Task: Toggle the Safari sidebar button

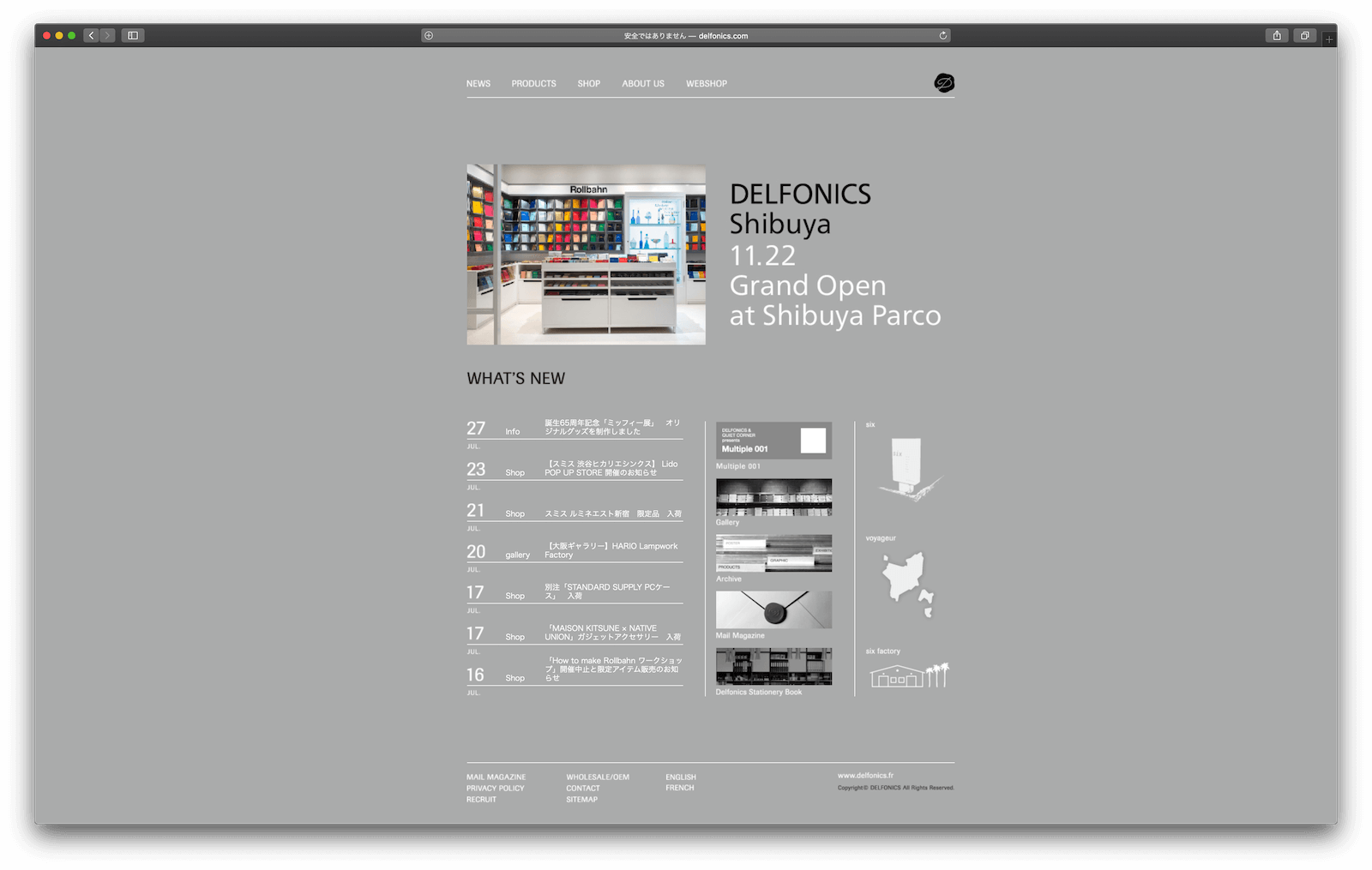Action: click(x=133, y=36)
